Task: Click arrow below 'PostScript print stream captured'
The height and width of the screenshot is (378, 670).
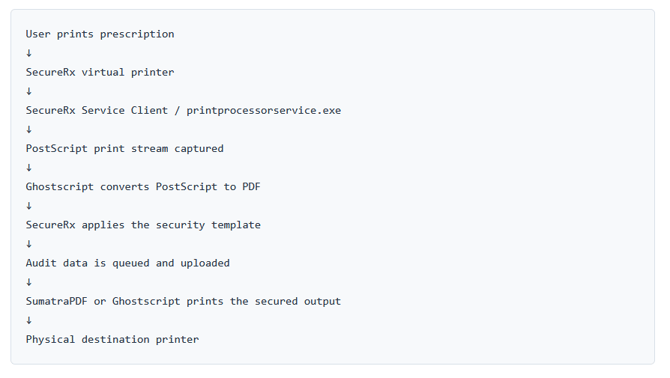Action: tap(29, 167)
